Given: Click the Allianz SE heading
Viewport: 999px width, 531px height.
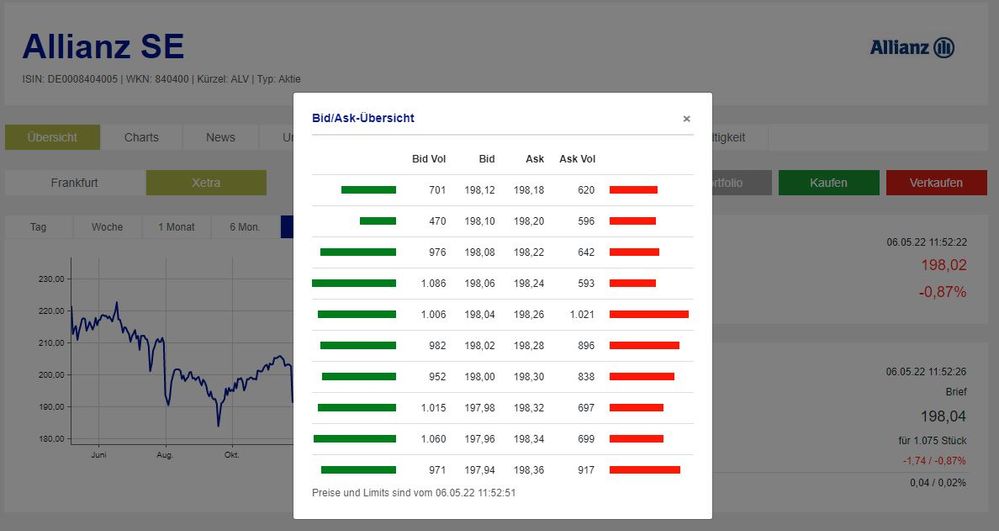Looking at the screenshot, I should click(103, 47).
